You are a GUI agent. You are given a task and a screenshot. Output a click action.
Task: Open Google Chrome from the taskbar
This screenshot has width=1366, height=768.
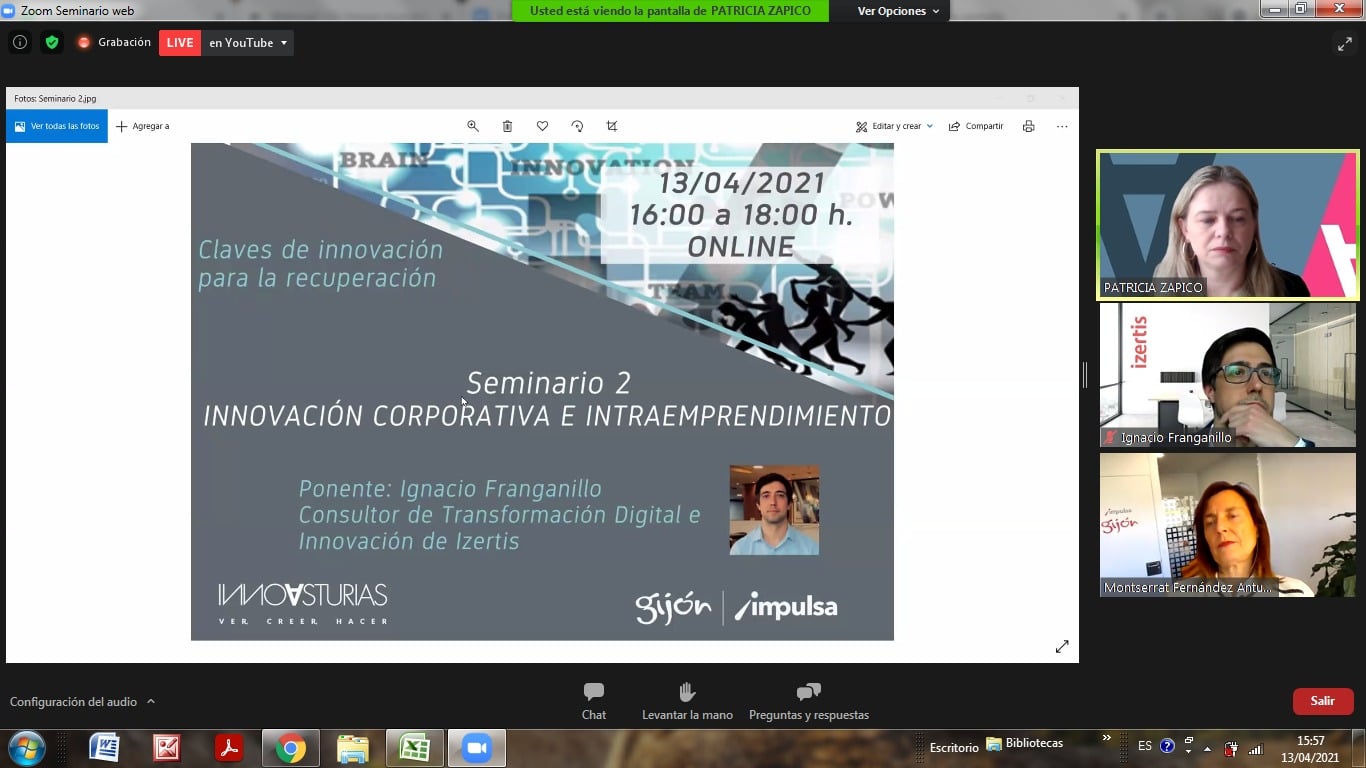291,748
